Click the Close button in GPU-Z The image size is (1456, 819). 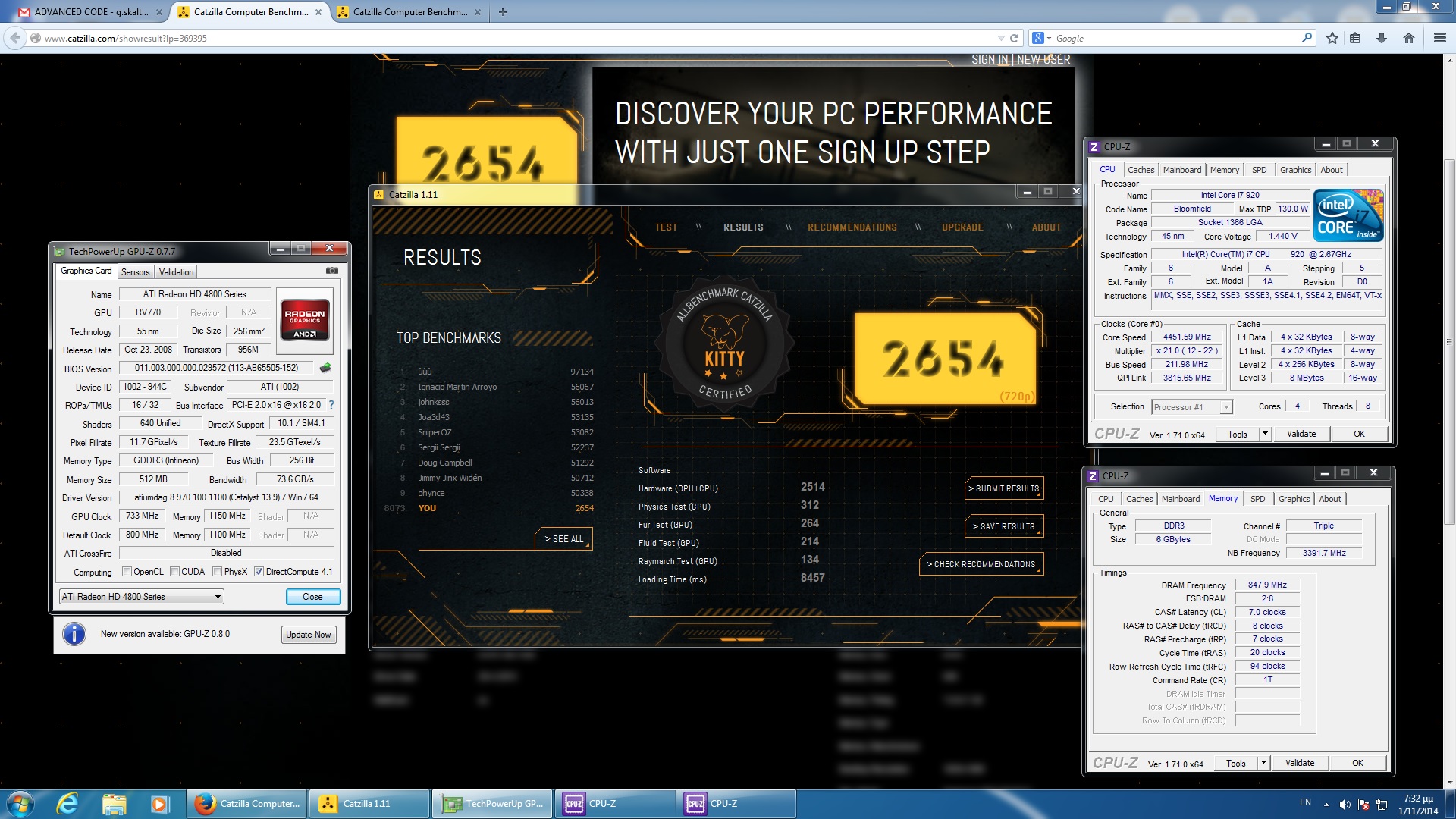coord(312,597)
